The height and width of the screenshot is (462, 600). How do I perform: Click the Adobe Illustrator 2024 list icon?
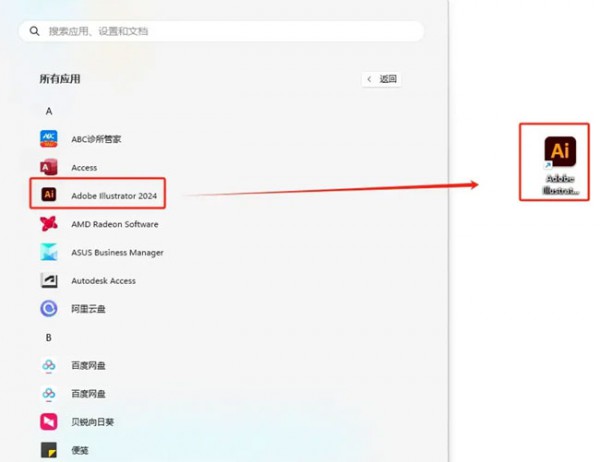pyautogui.click(x=49, y=194)
